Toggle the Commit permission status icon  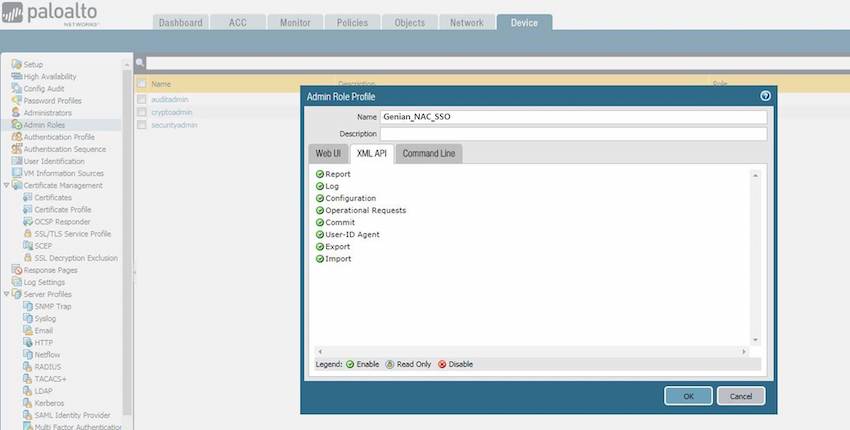[x=320, y=222]
